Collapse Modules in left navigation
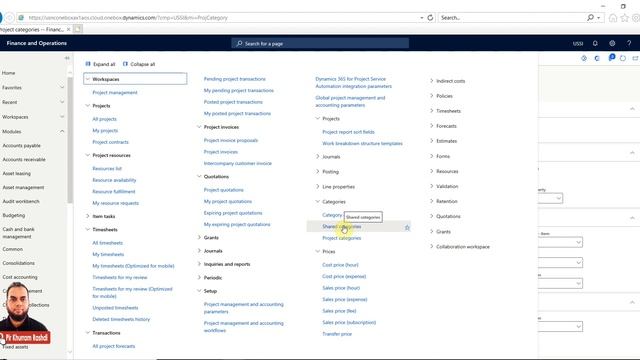The width and height of the screenshot is (640, 360). tap(62, 131)
